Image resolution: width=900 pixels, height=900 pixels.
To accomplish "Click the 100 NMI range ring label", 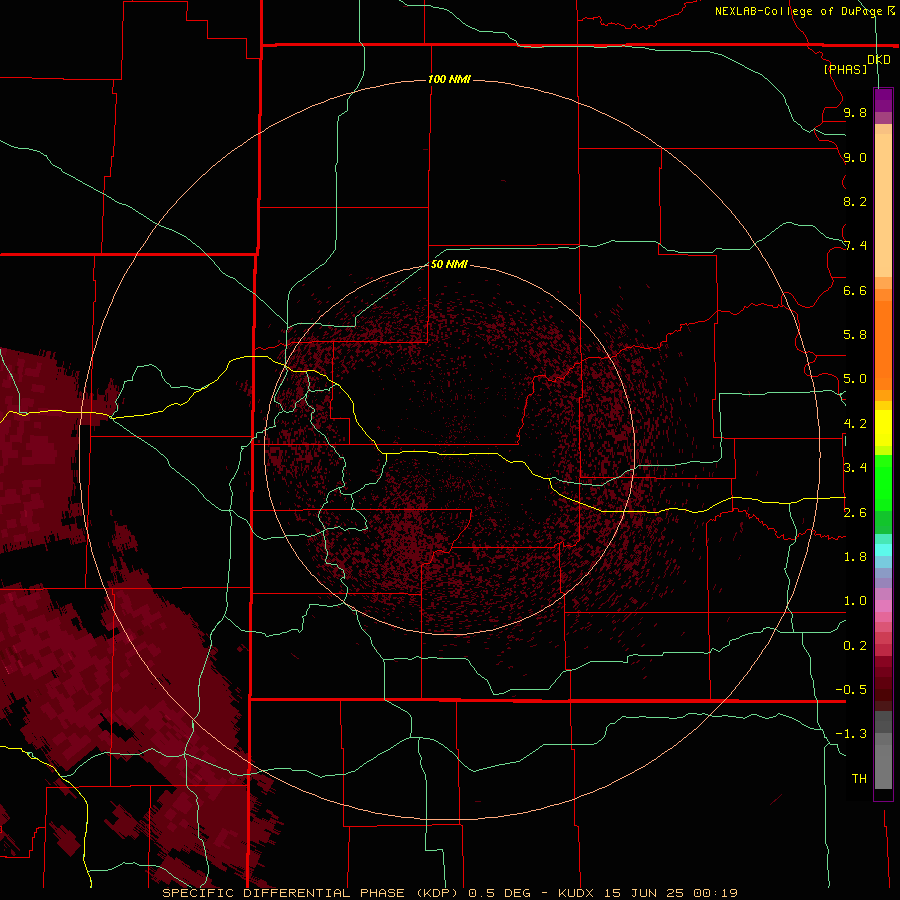I will coord(449,79).
